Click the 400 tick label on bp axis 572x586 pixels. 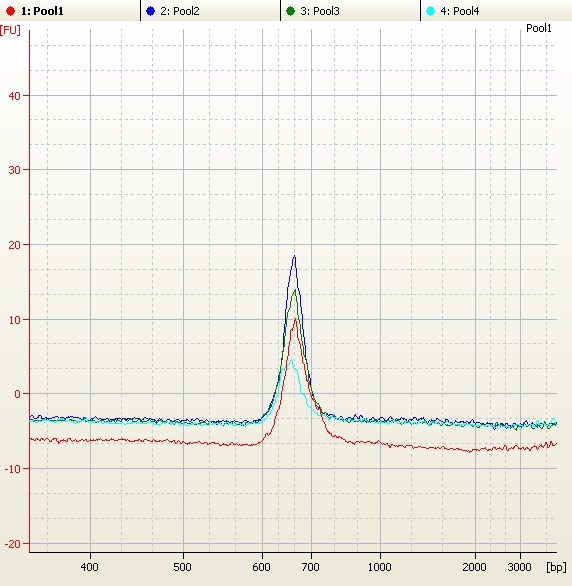point(89,567)
